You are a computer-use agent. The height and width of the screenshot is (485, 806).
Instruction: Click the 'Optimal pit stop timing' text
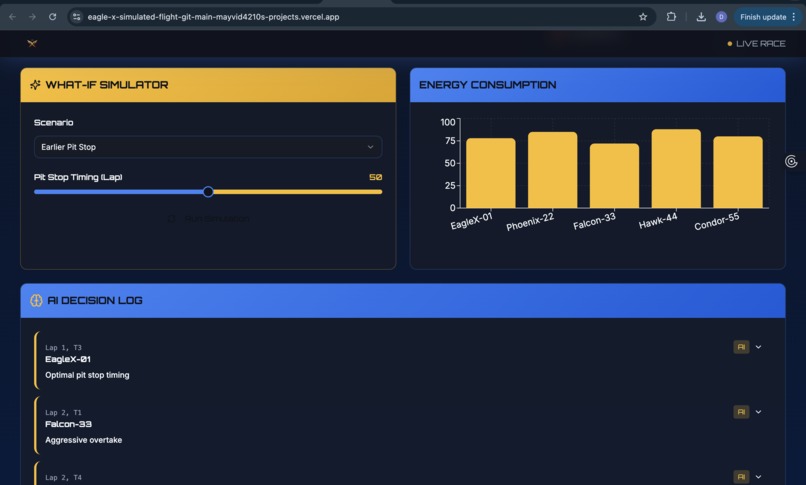coord(87,375)
